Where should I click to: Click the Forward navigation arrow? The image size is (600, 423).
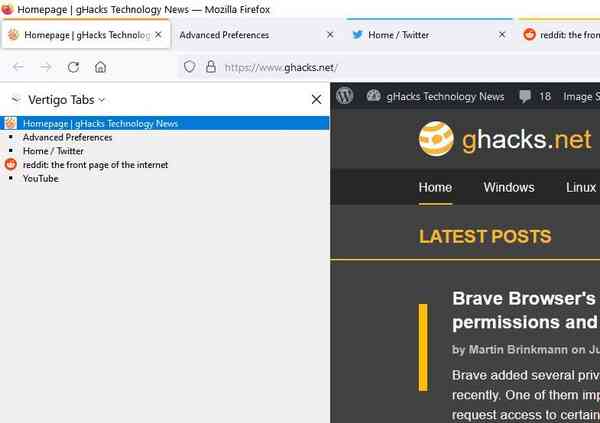coord(46,67)
